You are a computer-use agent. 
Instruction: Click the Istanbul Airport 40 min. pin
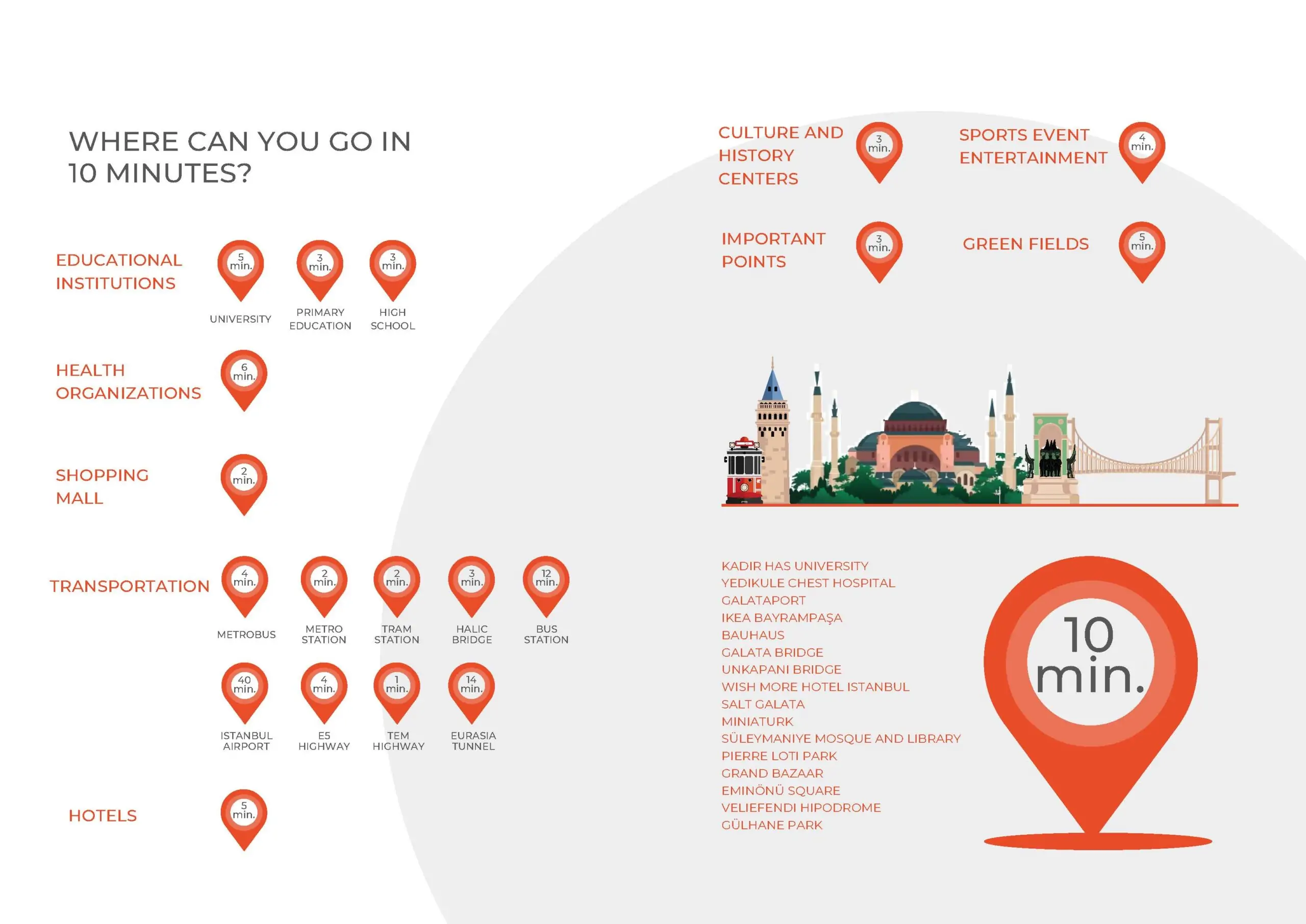click(244, 693)
